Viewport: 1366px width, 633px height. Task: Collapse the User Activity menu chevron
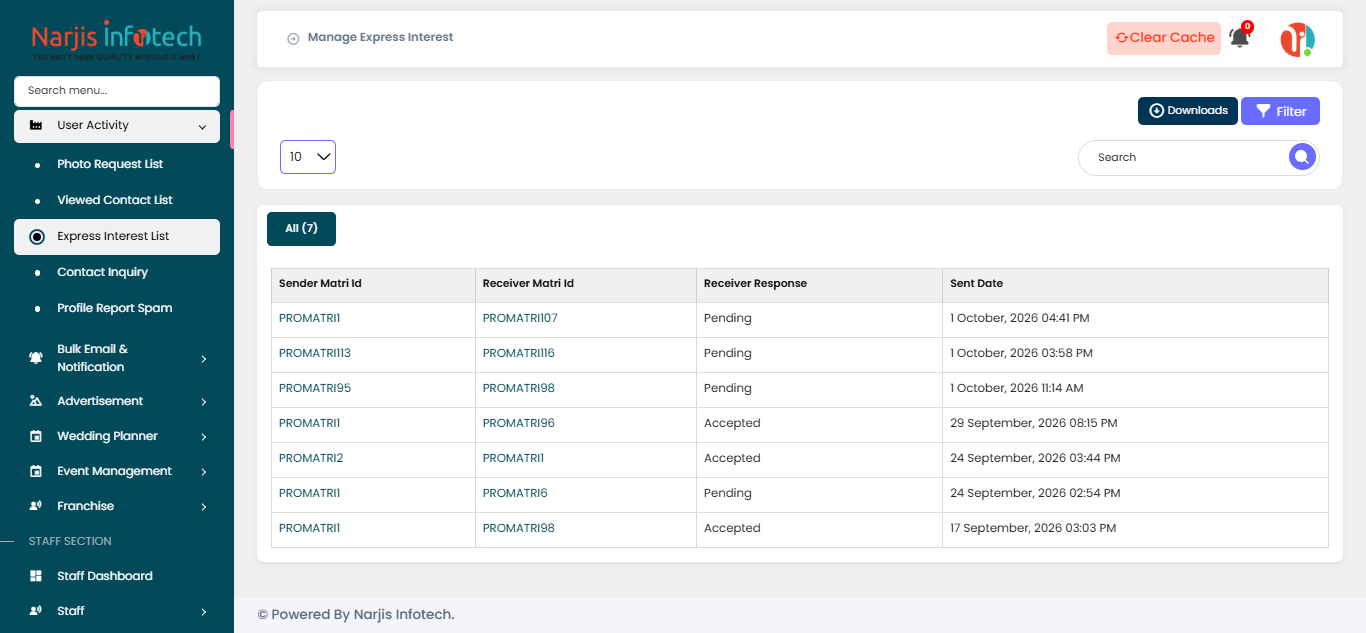(x=202, y=127)
